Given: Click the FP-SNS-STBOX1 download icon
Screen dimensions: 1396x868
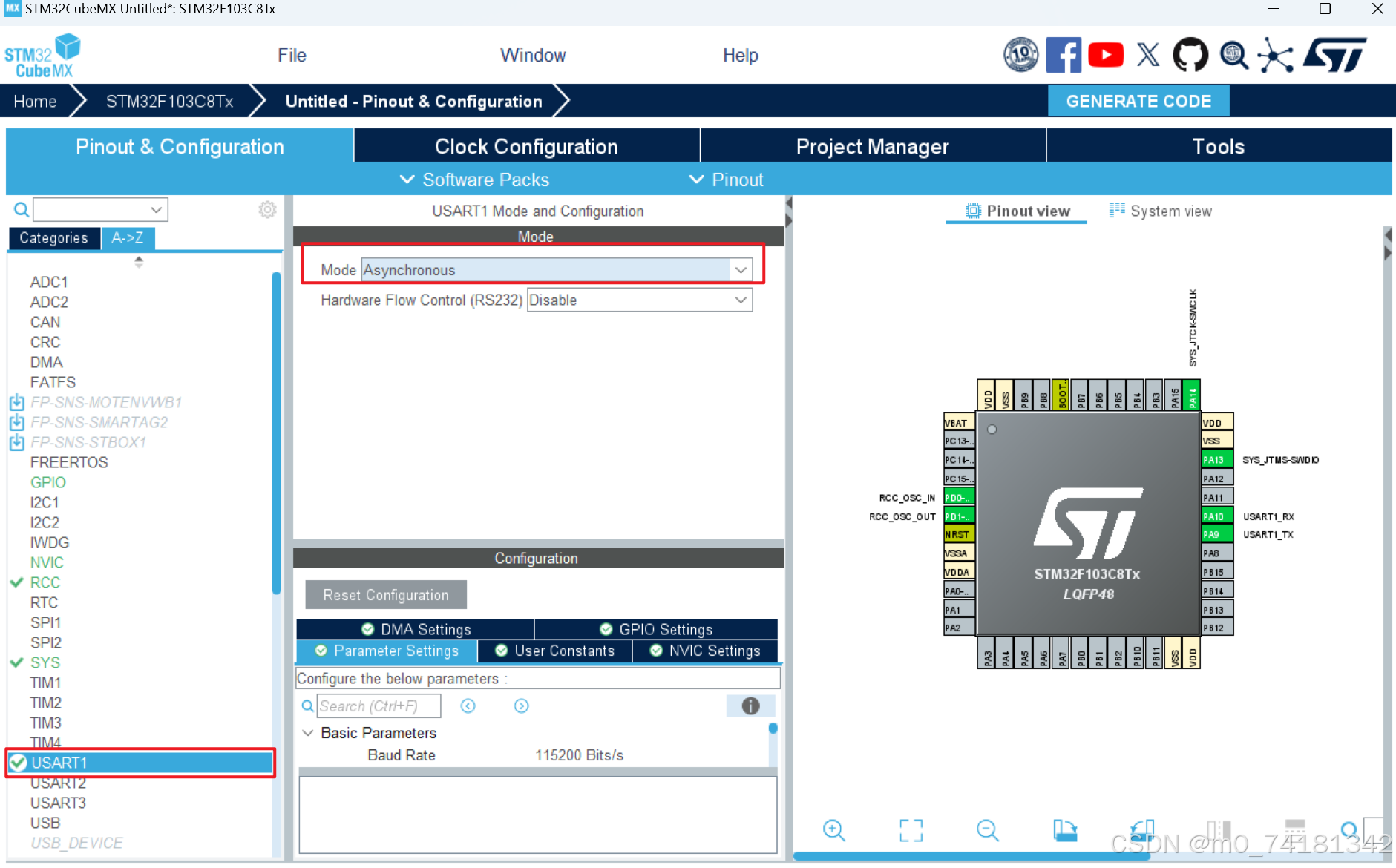Looking at the screenshot, I should (x=17, y=442).
